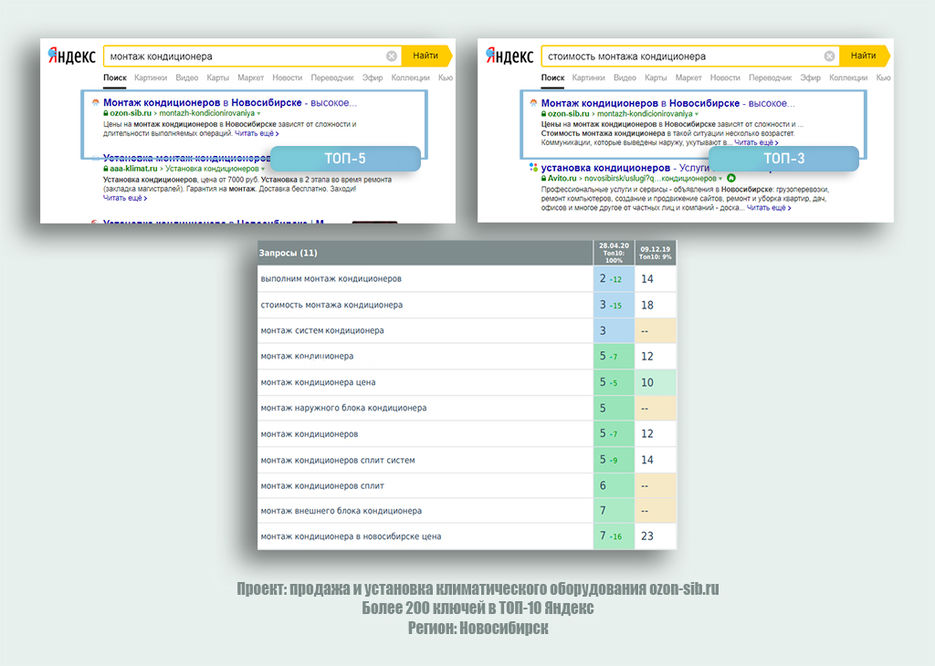Open Картинки tab in 'монтаж кондиционера' search
The height and width of the screenshot is (666, 935).
point(150,78)
